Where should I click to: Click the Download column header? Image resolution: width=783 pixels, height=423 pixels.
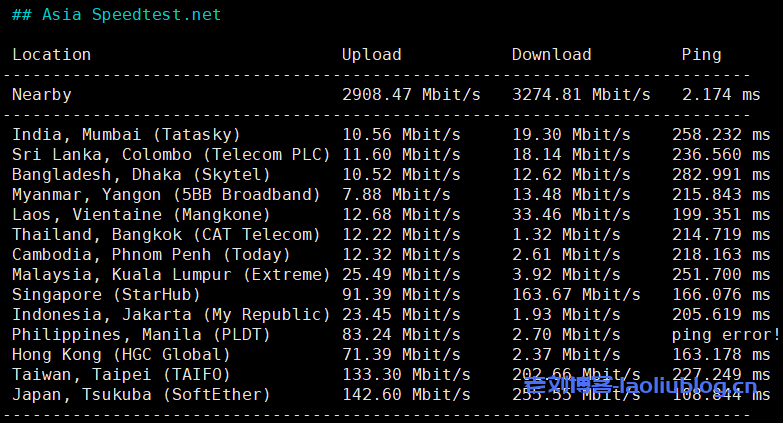point(551,55)
